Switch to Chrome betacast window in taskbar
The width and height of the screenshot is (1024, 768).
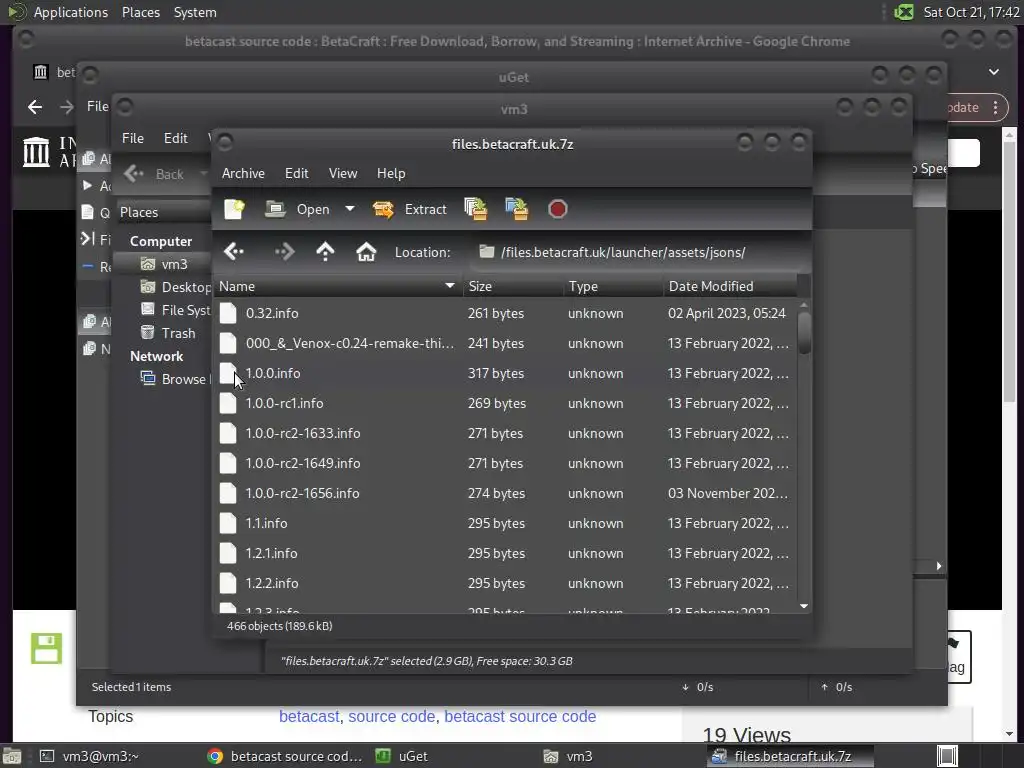(x=285, y=756)
